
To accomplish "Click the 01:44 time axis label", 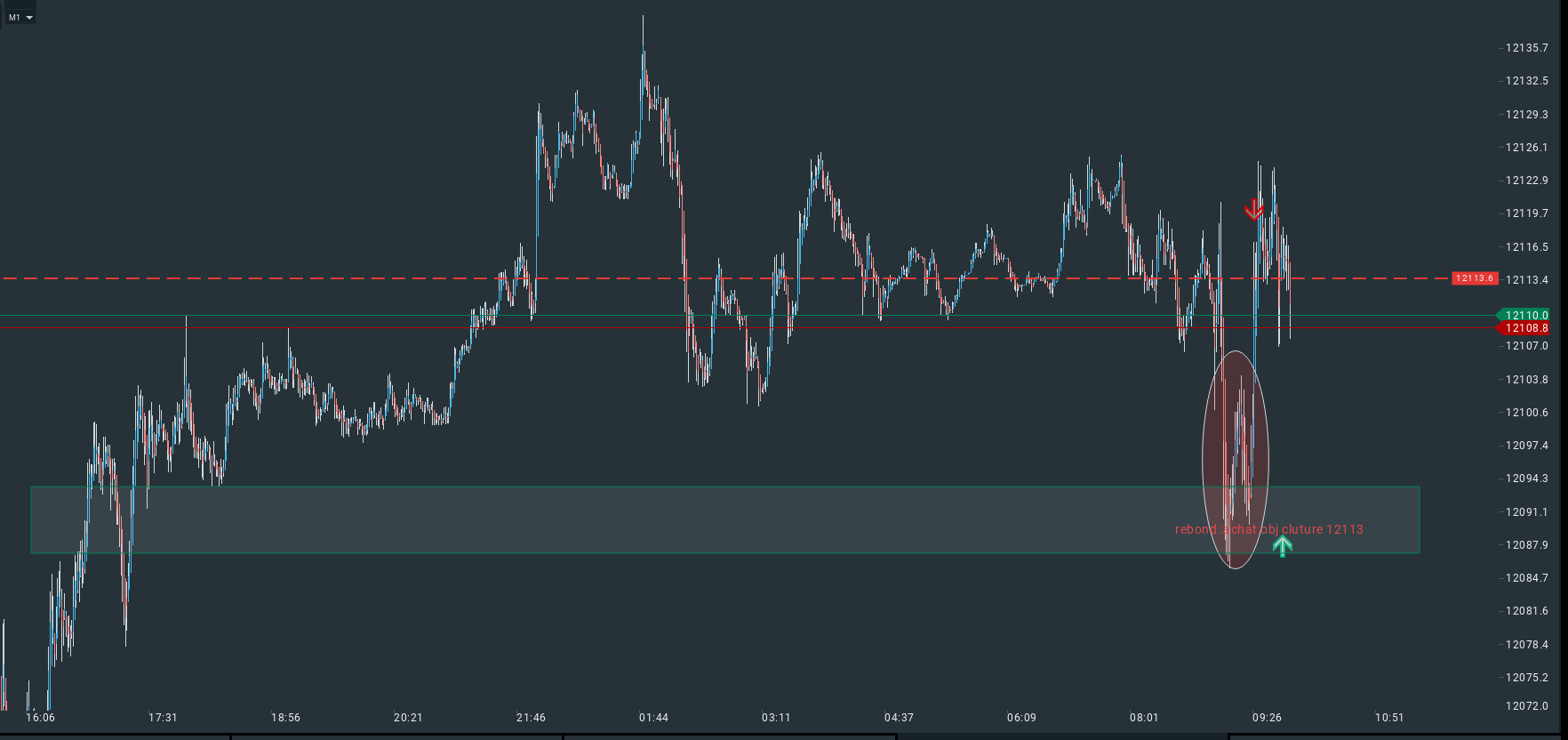I will click(653, 718).
